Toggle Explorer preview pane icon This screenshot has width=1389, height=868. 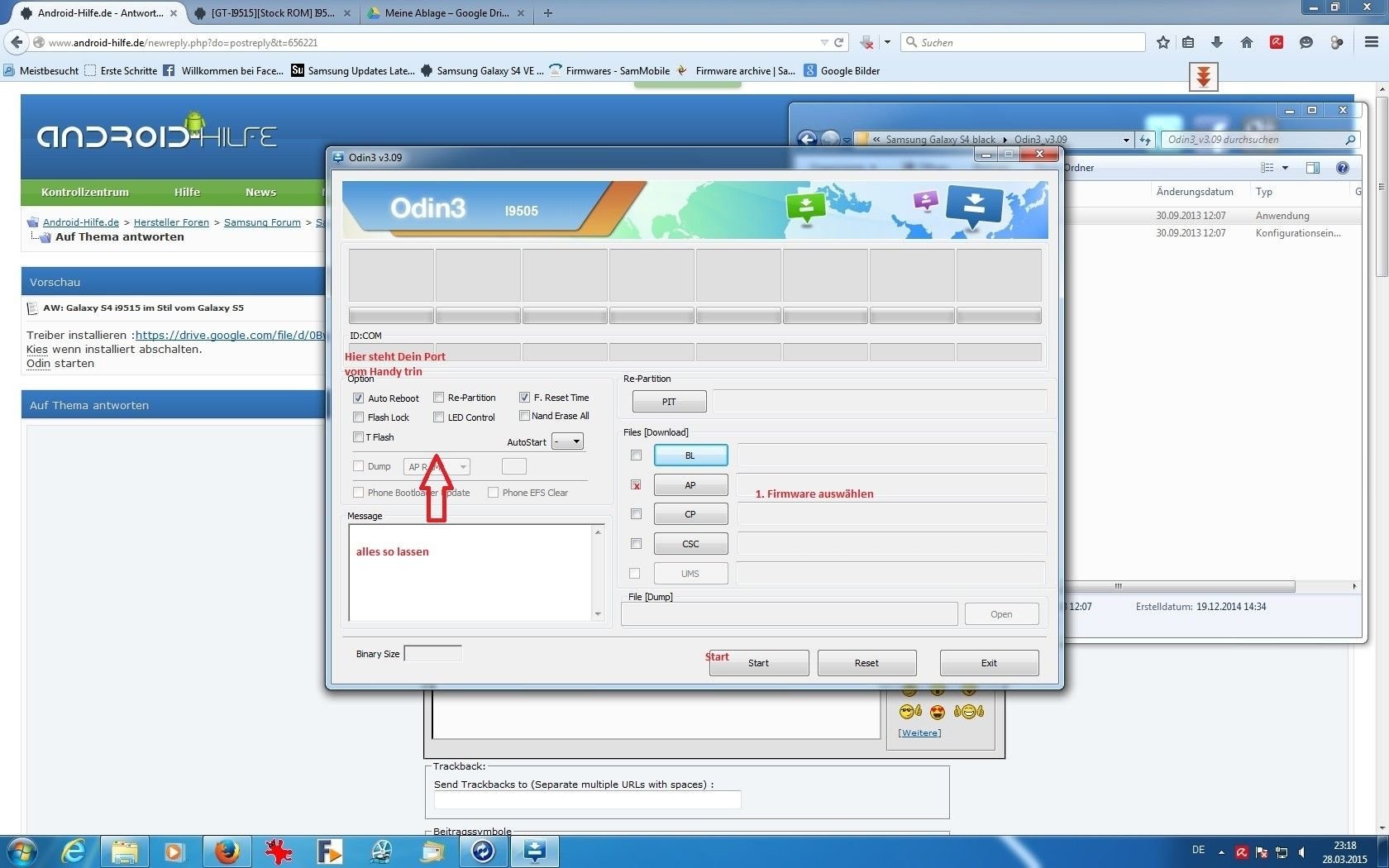tap(1313, 168)
